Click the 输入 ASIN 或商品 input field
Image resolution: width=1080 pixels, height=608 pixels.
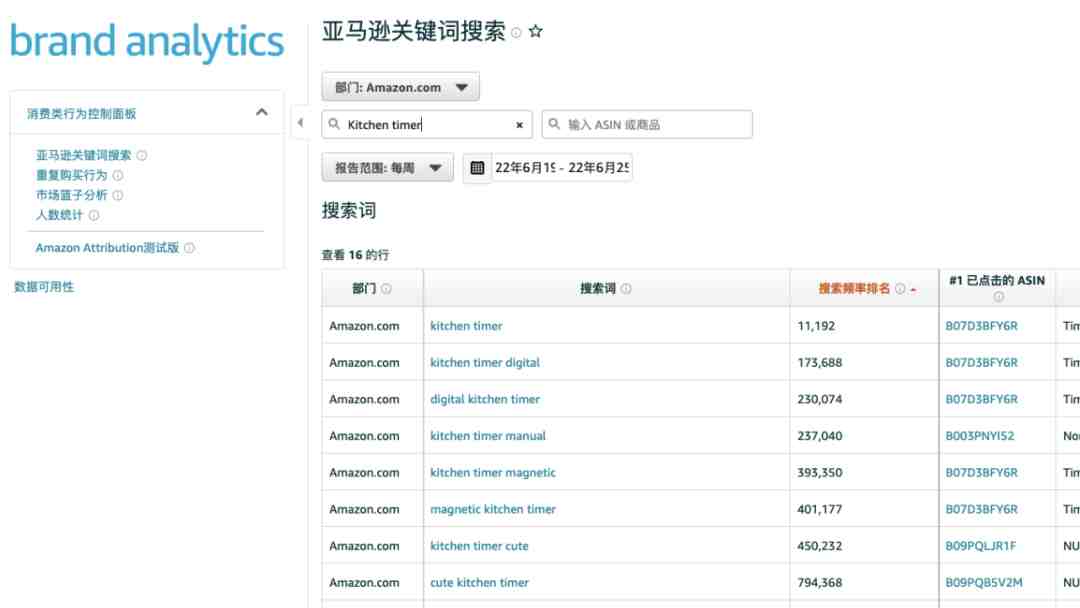[x=647, y=125]
